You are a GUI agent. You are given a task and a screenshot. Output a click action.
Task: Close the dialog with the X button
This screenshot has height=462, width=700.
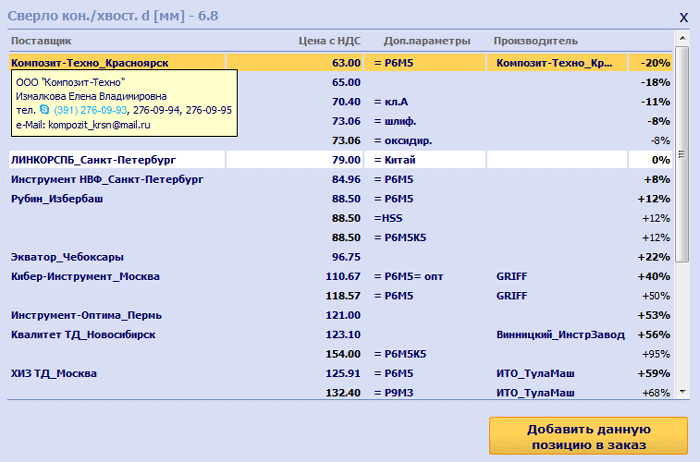pyautogui.click(x=683, y=18)
